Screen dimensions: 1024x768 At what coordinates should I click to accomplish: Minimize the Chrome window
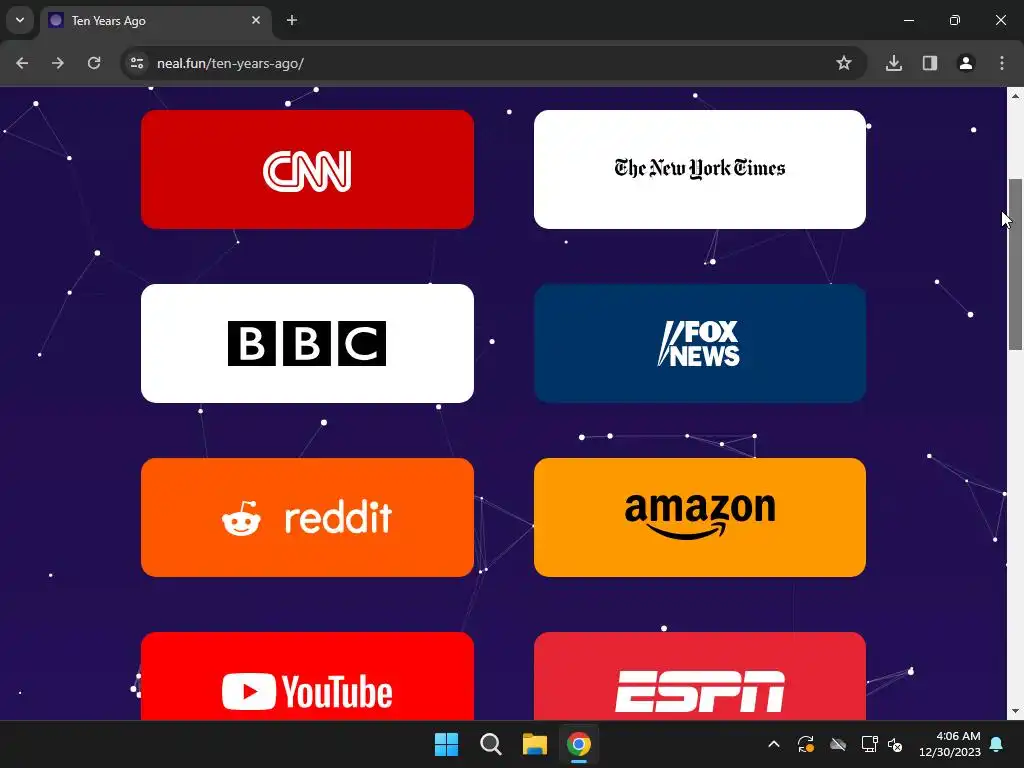point(908,20)
